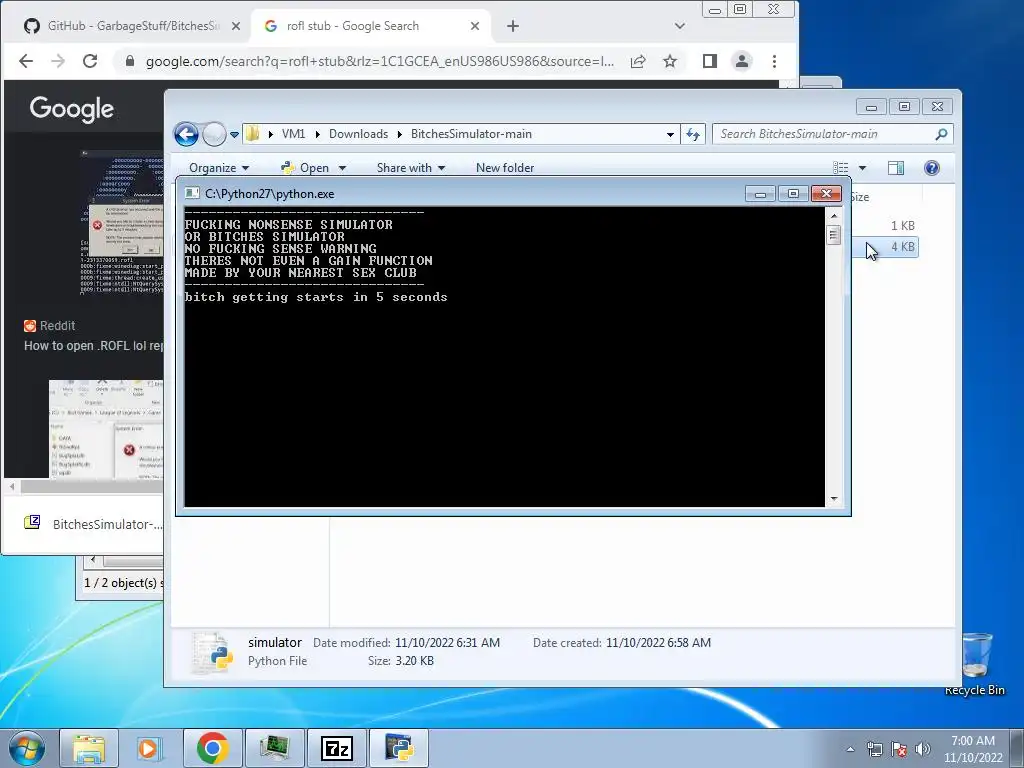The height and width of the screenshot is (768, 1024).
Task: Click the network tray icon
Action: click(x=874, y=749)
